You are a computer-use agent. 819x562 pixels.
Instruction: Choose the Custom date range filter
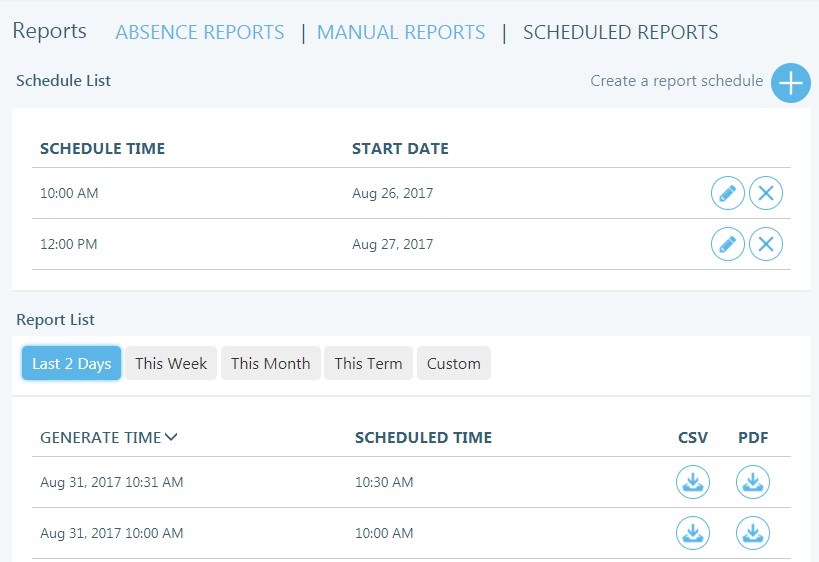pyautogui.click(x=454, y=364)
